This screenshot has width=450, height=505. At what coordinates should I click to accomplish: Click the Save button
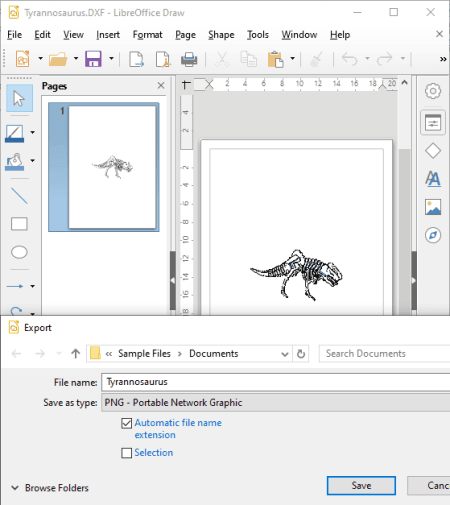tap(361, 486)
